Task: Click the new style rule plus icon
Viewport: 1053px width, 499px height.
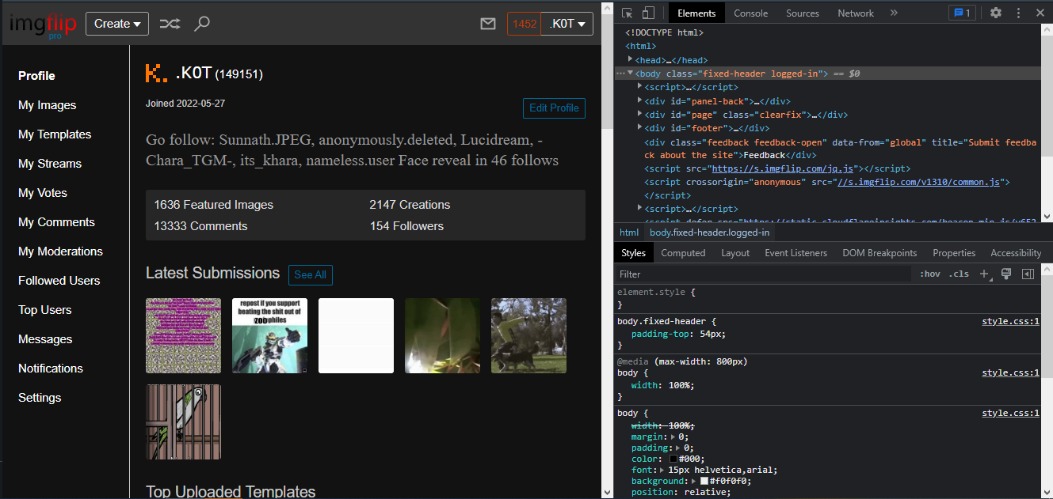Action: (x=984, y=274)
